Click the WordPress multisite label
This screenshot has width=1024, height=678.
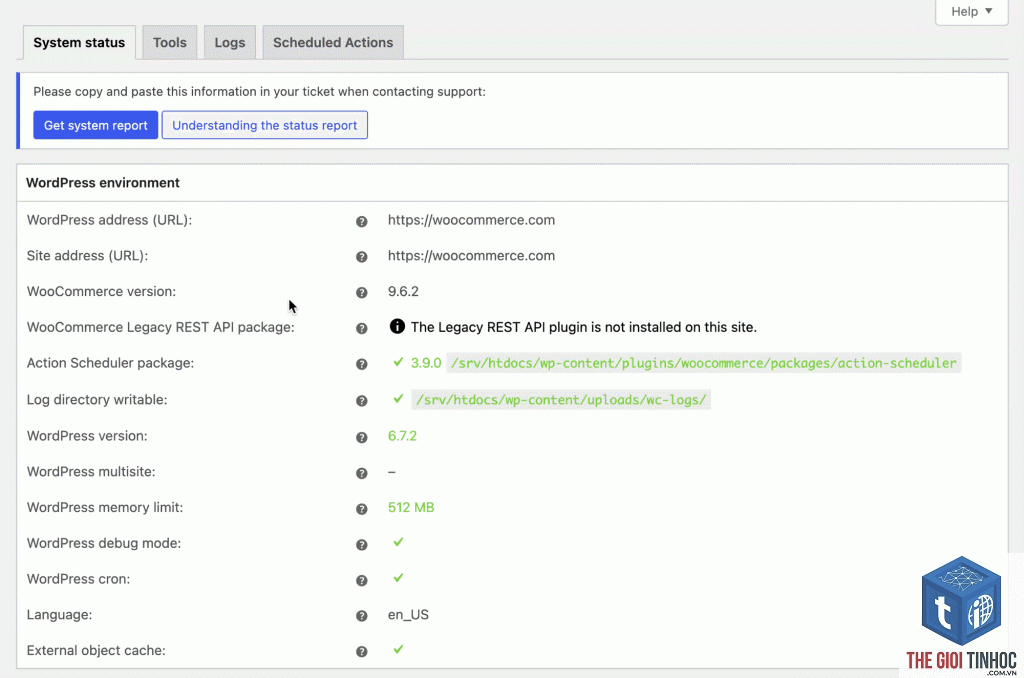point(91,472)
